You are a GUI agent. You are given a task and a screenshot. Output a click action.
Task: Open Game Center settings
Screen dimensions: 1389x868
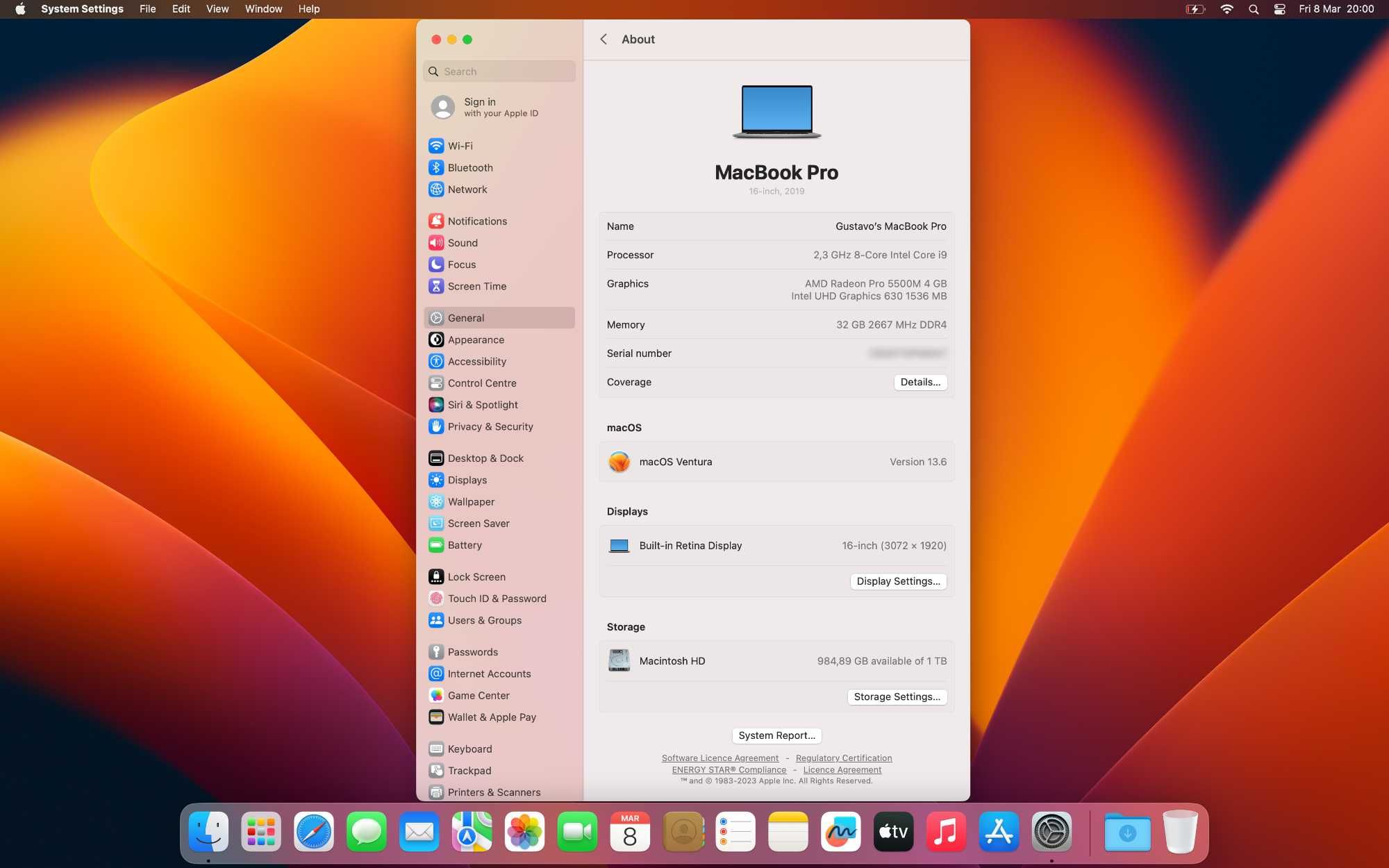click(499, 695)
